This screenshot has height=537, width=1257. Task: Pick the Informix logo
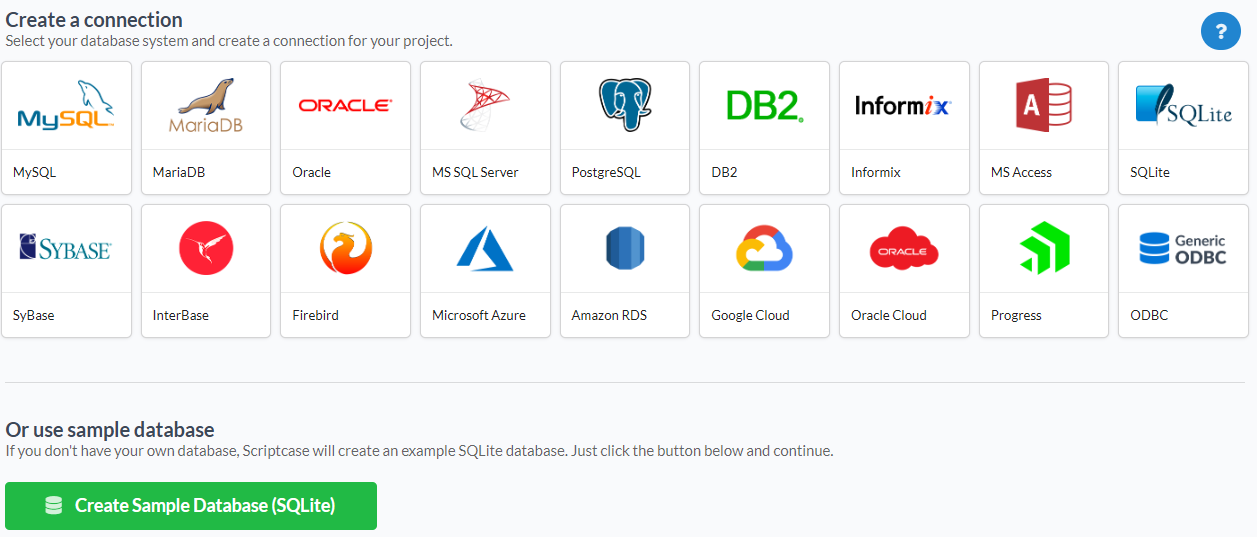[903, 105]
